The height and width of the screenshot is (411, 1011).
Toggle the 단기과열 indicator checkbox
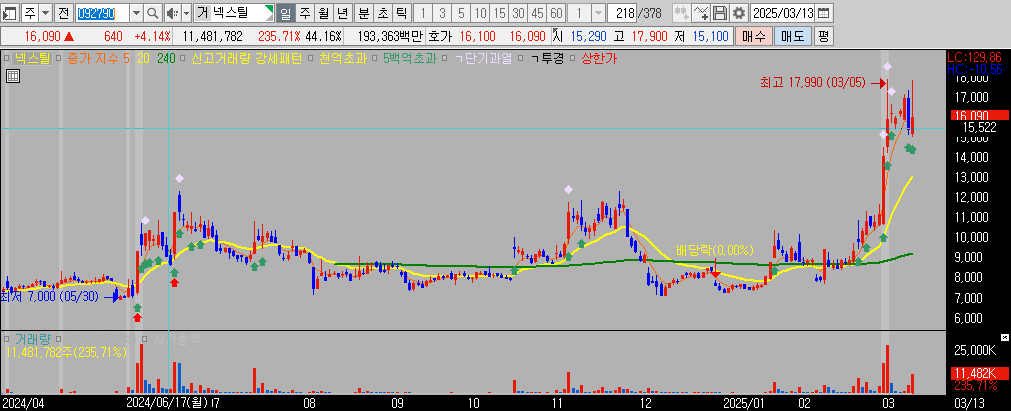tap(444, 59)
